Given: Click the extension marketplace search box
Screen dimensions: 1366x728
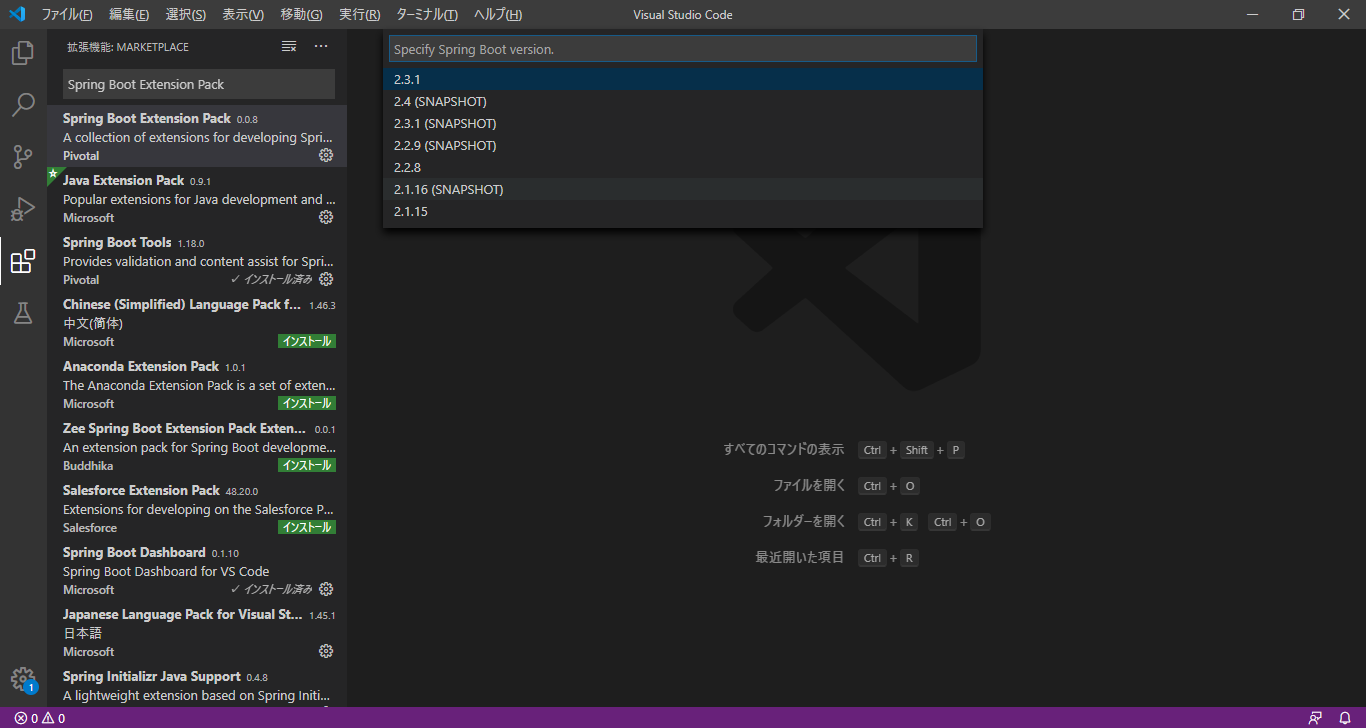Looking at the screenshot, I should pyautogui.click(x=199, y=84).
